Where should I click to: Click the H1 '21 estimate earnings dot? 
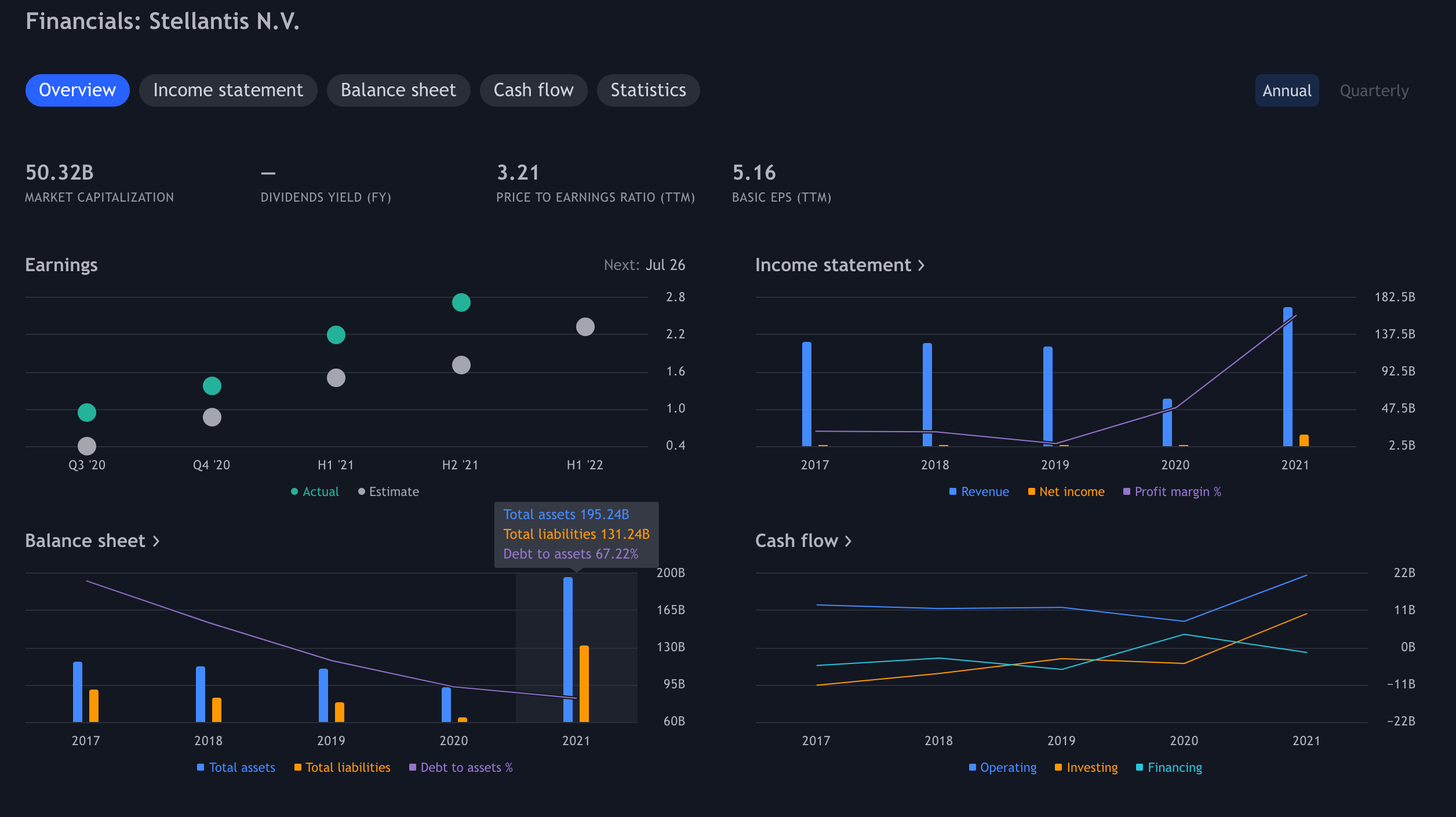click(336, 378)
